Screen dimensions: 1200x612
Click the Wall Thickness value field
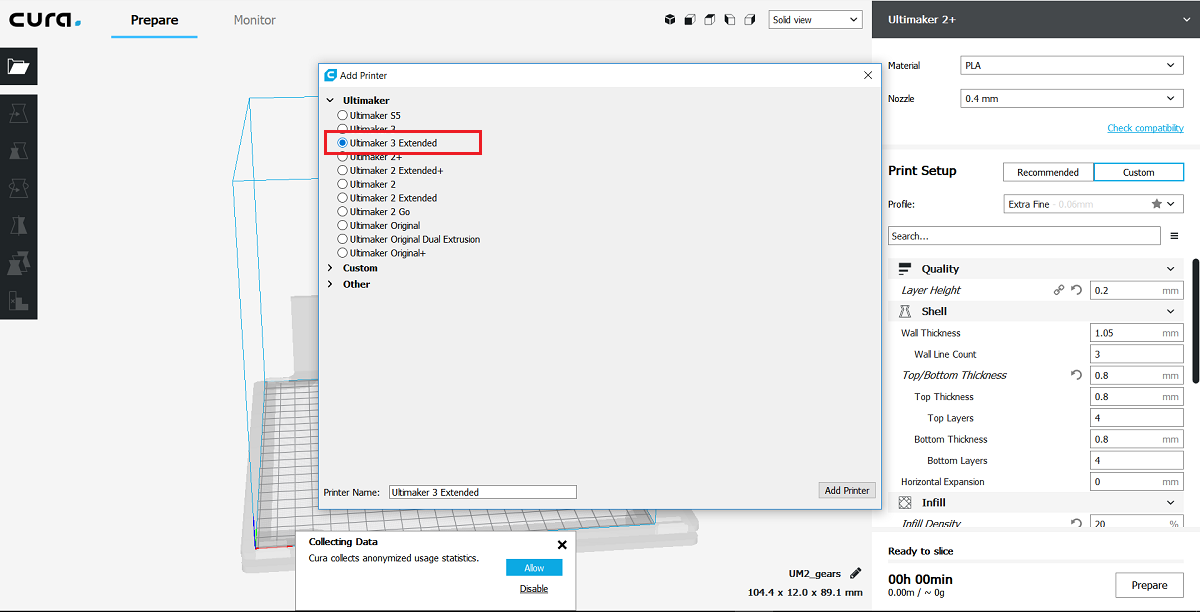coord(1137,333)
